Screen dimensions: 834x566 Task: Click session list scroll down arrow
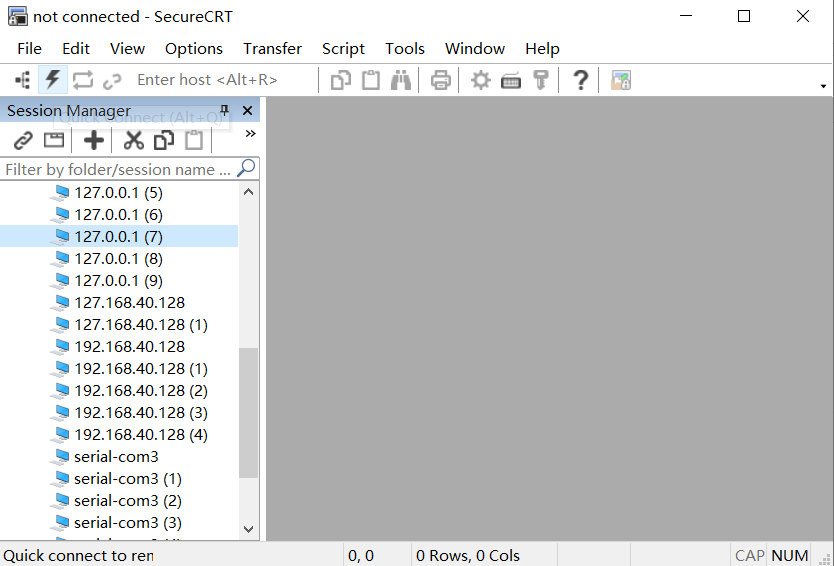point(248,529)
